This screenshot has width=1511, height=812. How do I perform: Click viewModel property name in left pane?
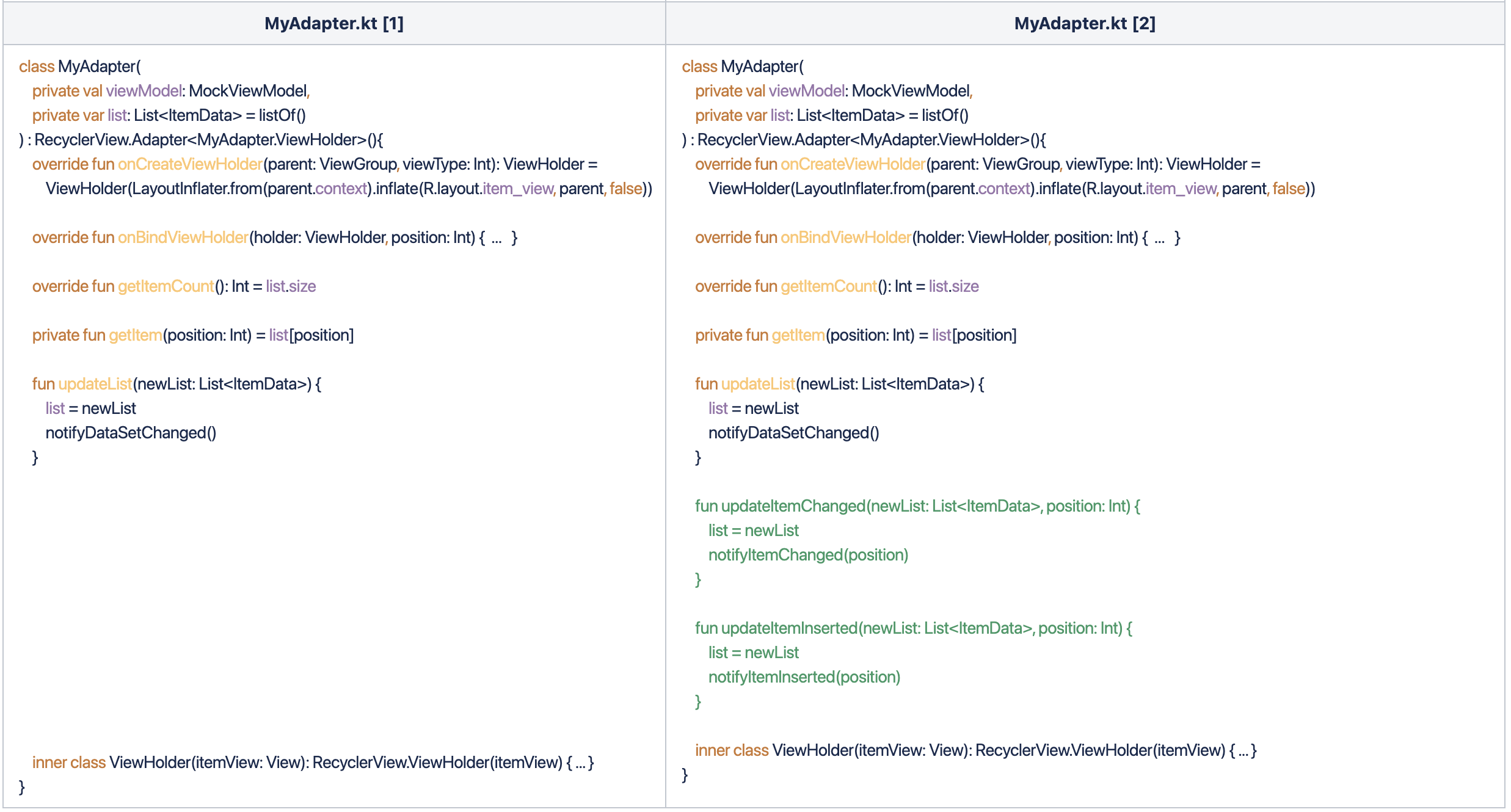(x=144, y=91)
